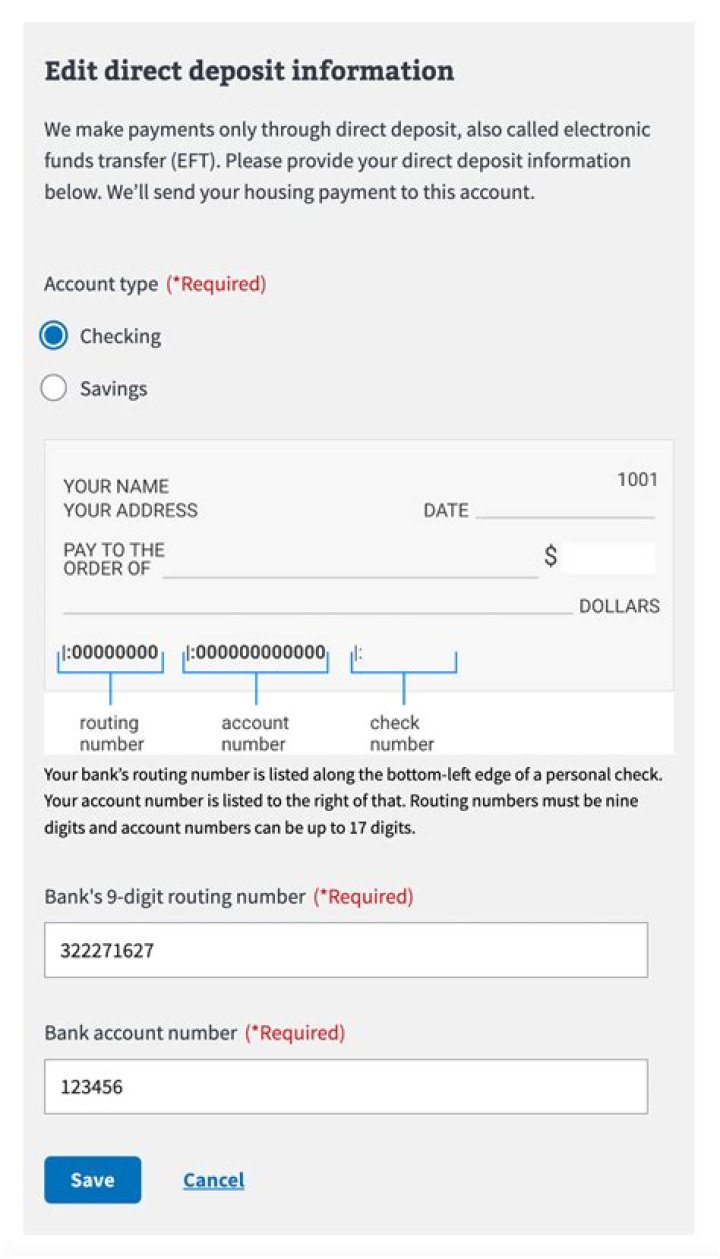Click the Bank's 9-digit routing number label
Viewport: 720px width, 1259px height.
click(170, 896)
